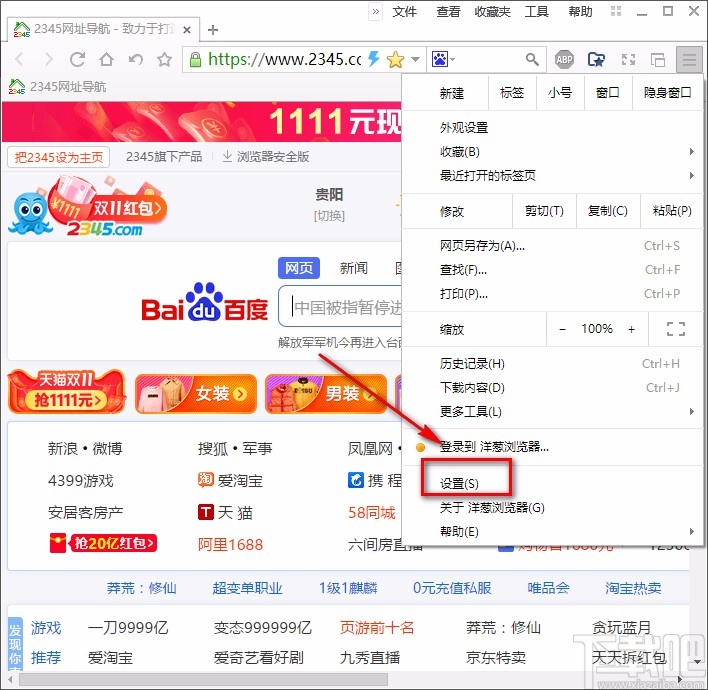The width and height of the screenshot is (708, 690).
Task: Open Baidu paw search engine selector
Action: 443,59
